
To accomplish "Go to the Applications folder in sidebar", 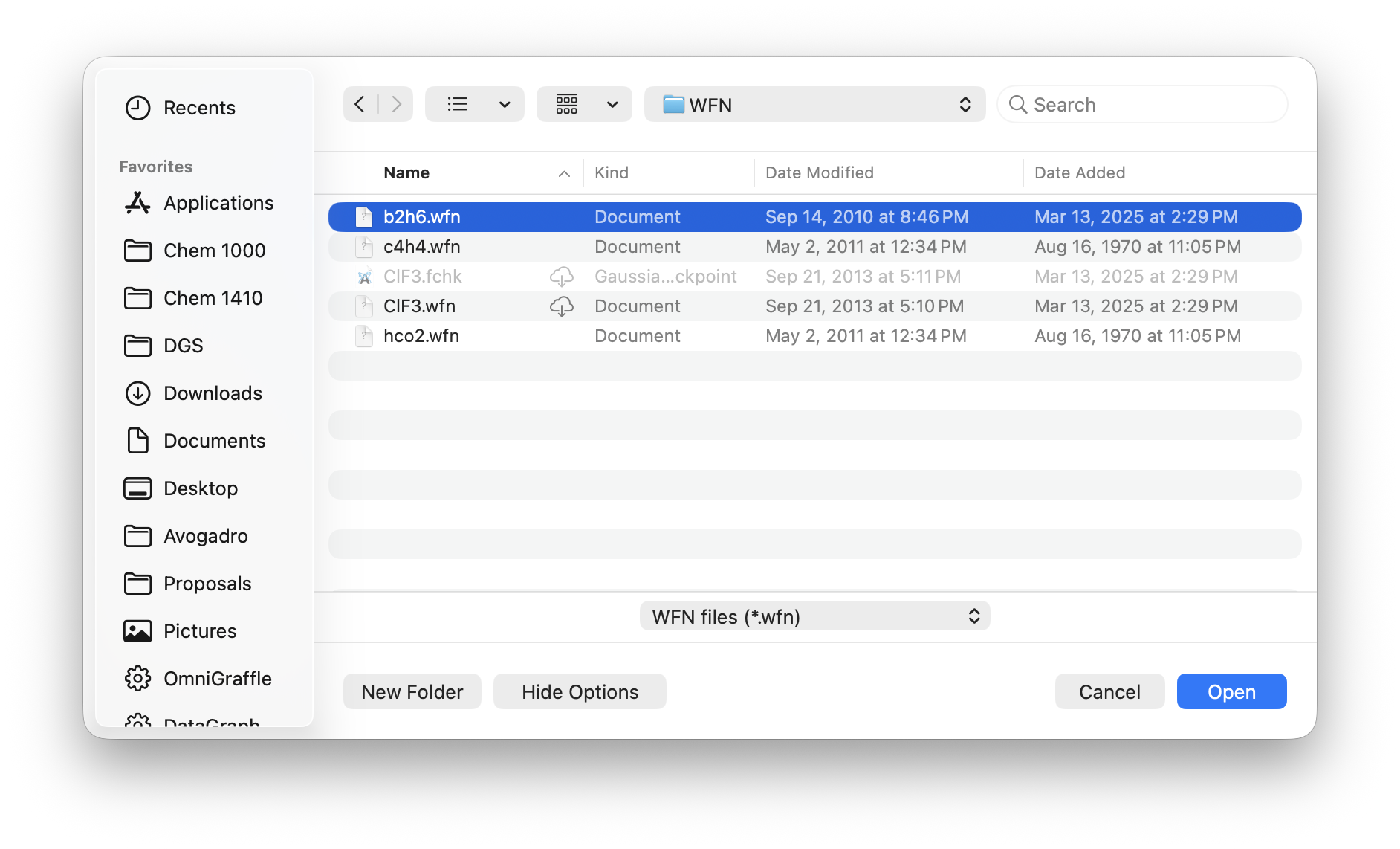I will click(218, 203).
